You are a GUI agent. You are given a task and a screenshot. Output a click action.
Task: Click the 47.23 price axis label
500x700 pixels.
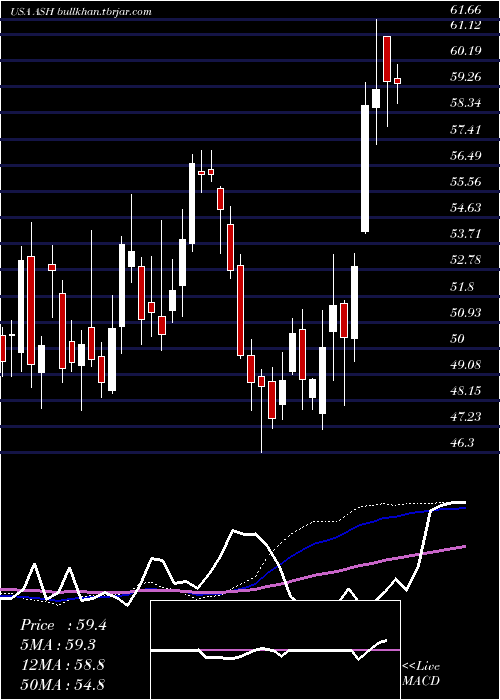[x=466, y=417]
